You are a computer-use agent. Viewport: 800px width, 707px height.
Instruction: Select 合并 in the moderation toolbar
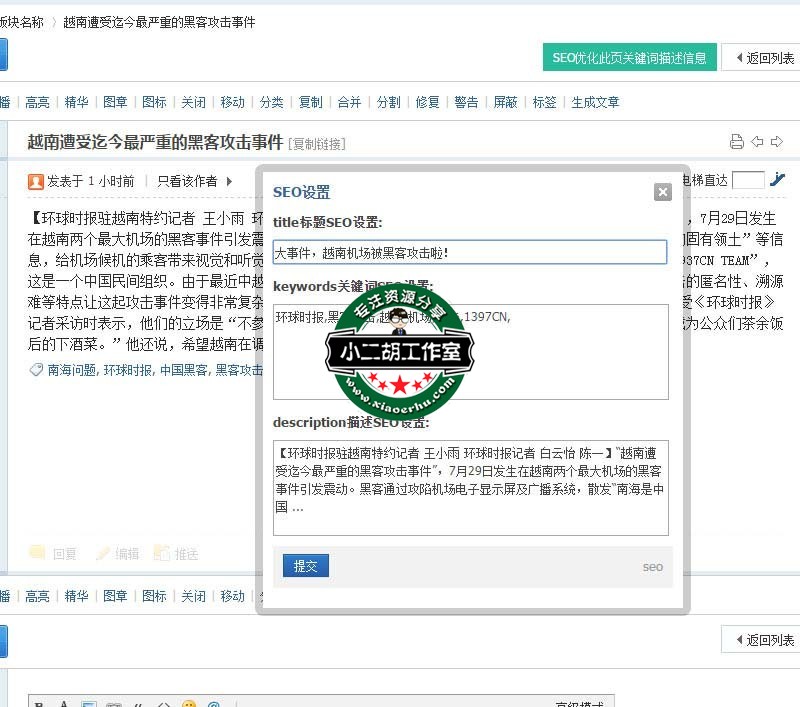click(x=349, y=102)
